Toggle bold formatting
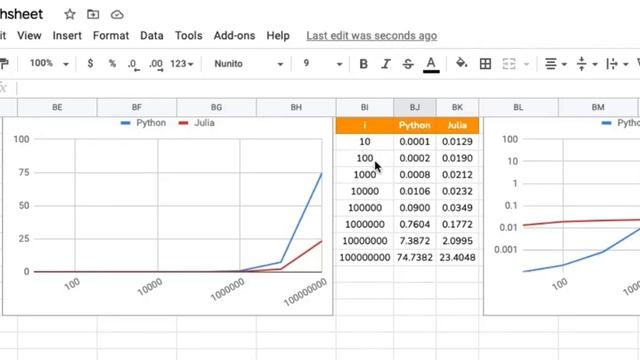The image size is (640, 360). click(x=363, y=64)
